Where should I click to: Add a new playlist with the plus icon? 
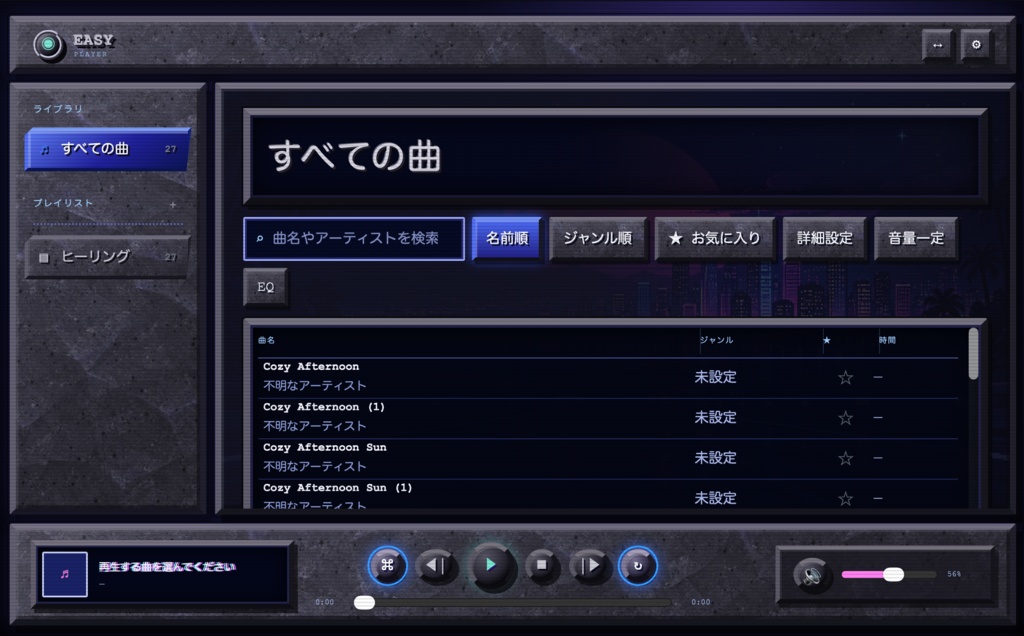click(x=173, y=204)
